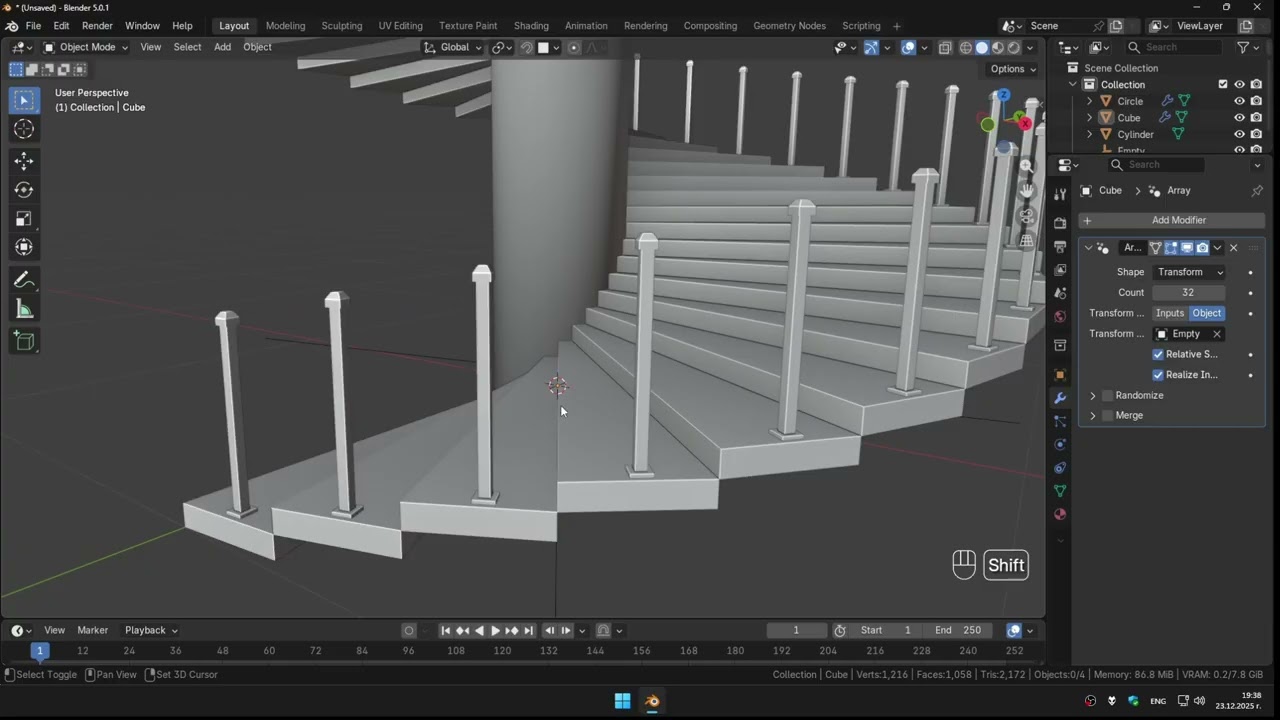
Task: Activate the Move tool
Action: [x=25, y=161]
